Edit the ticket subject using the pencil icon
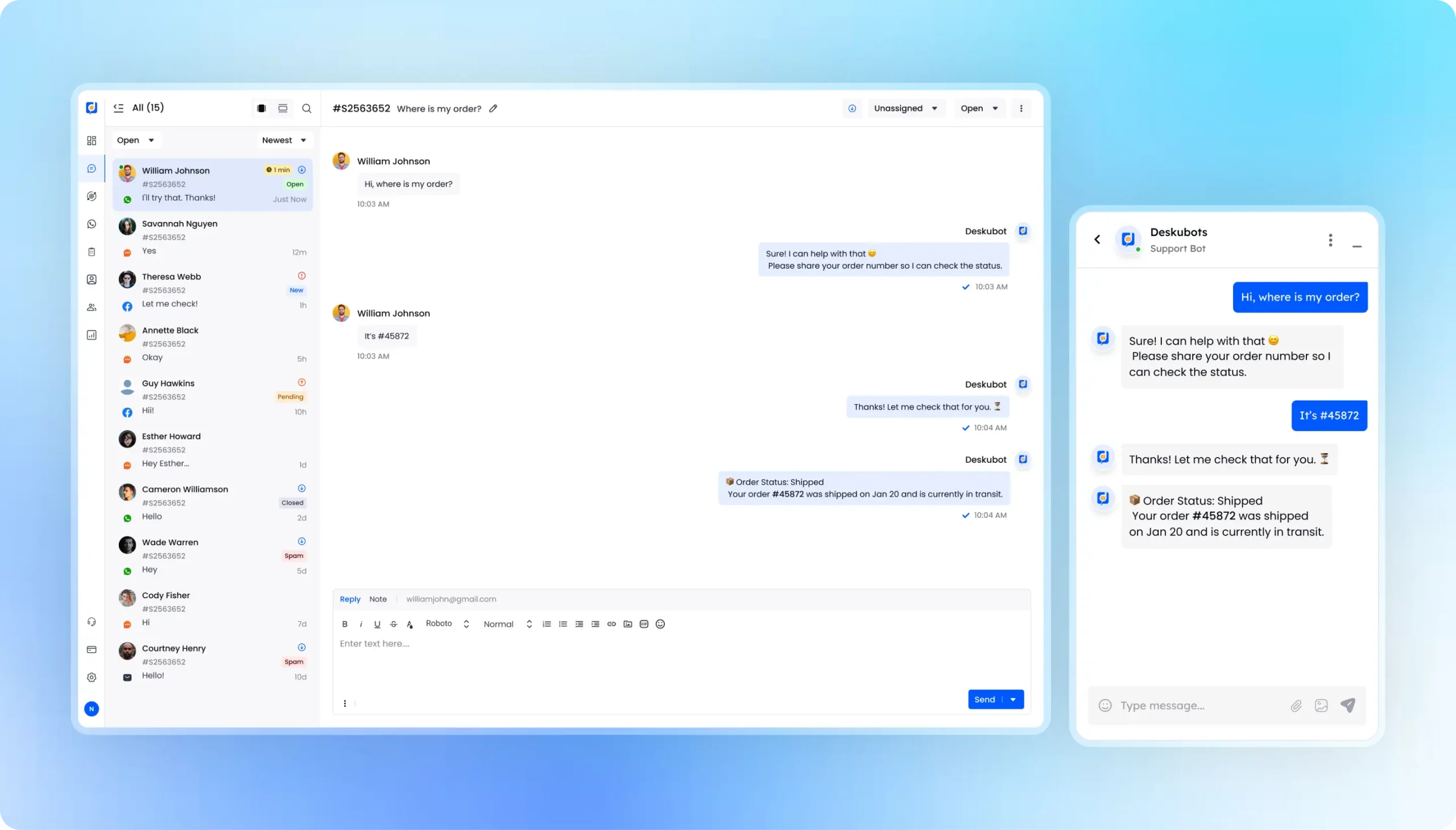The width and height of the screenshot is (1456, 830). [493, 109]
